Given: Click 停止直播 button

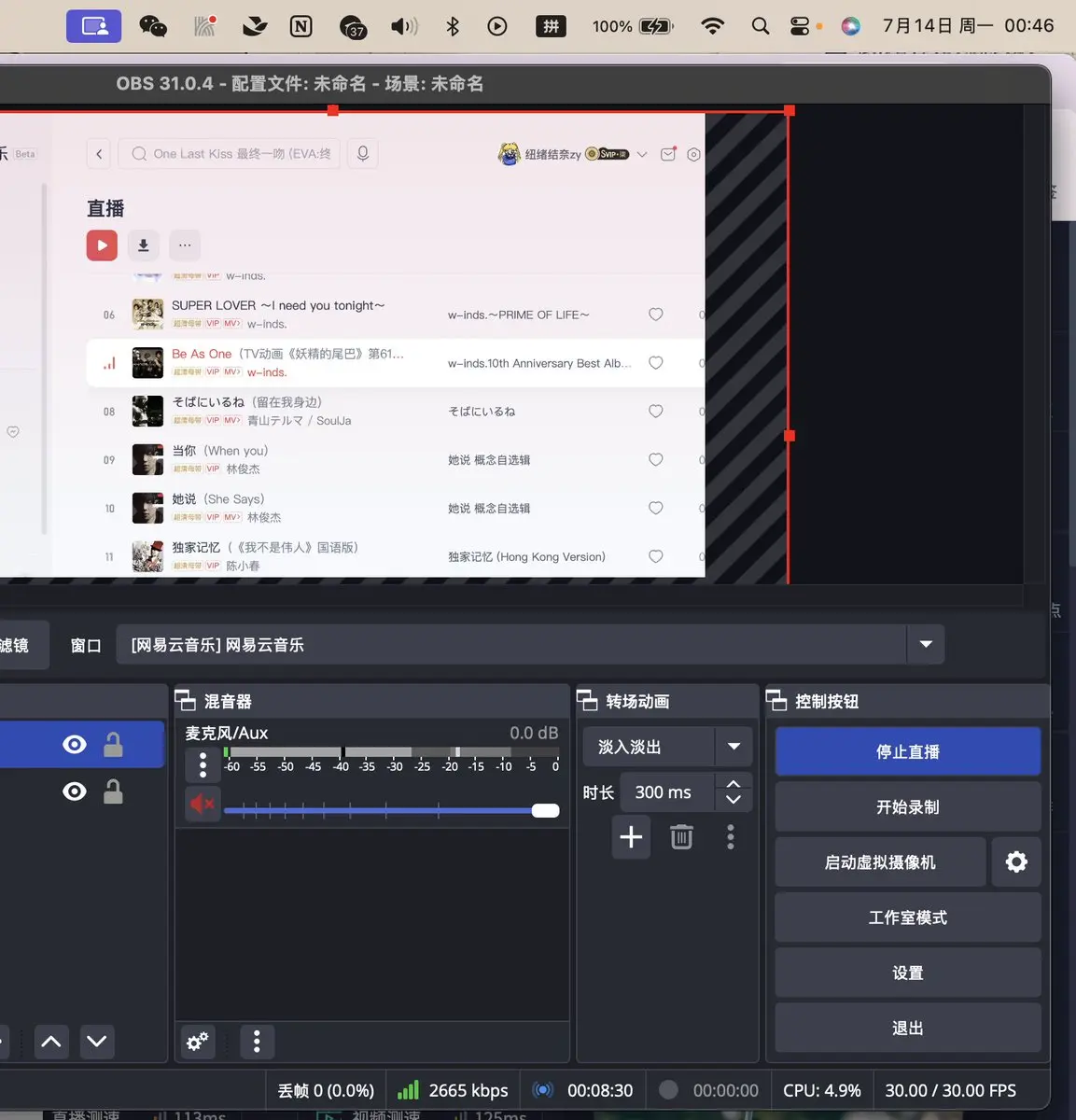Looking at the screenshot, I should [x=908, y=751].
